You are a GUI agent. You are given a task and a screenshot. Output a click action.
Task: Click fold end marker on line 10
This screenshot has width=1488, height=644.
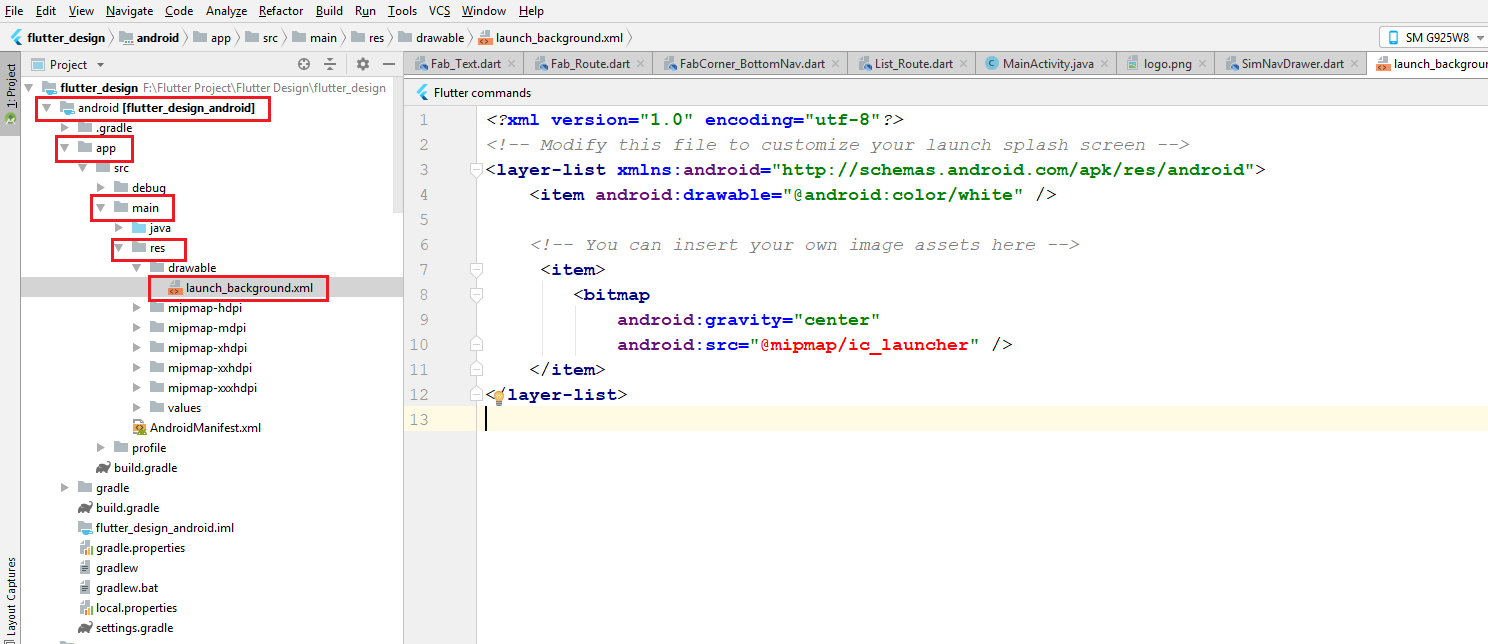(476, 345)
